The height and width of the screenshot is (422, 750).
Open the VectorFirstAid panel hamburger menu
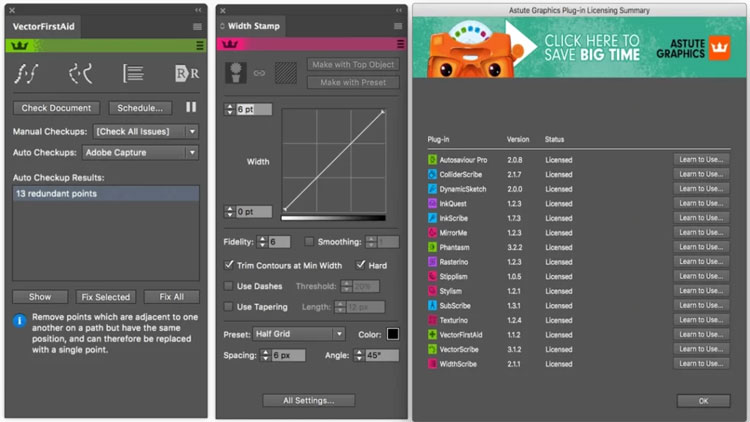pos(197,27)
